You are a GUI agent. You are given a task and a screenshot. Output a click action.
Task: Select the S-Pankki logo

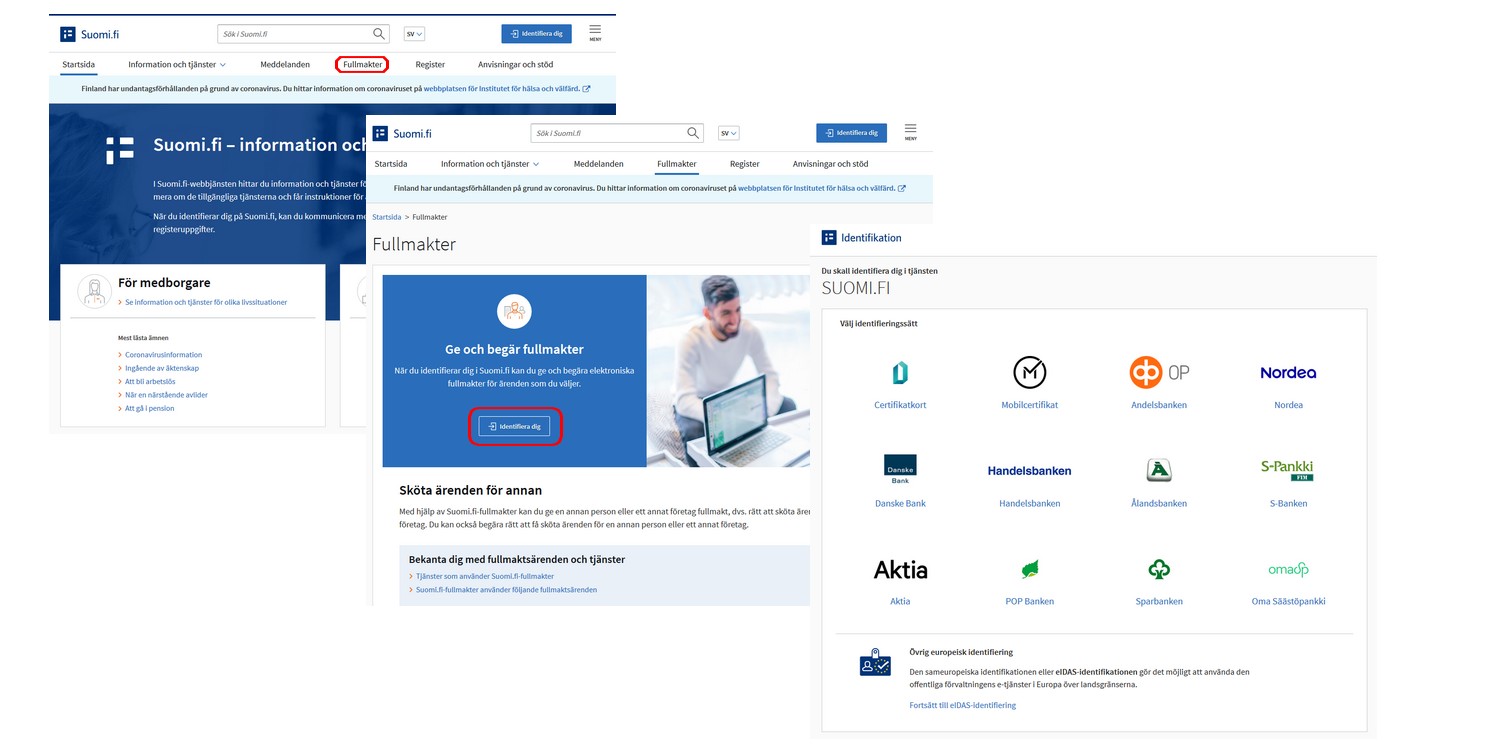(1288, 470)
